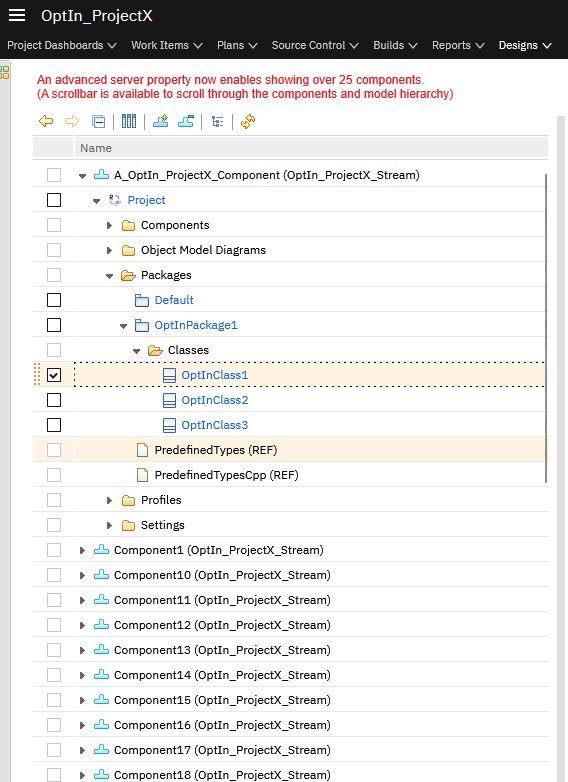
Task: Open the Work Items menu
Action: coord(167,45)
